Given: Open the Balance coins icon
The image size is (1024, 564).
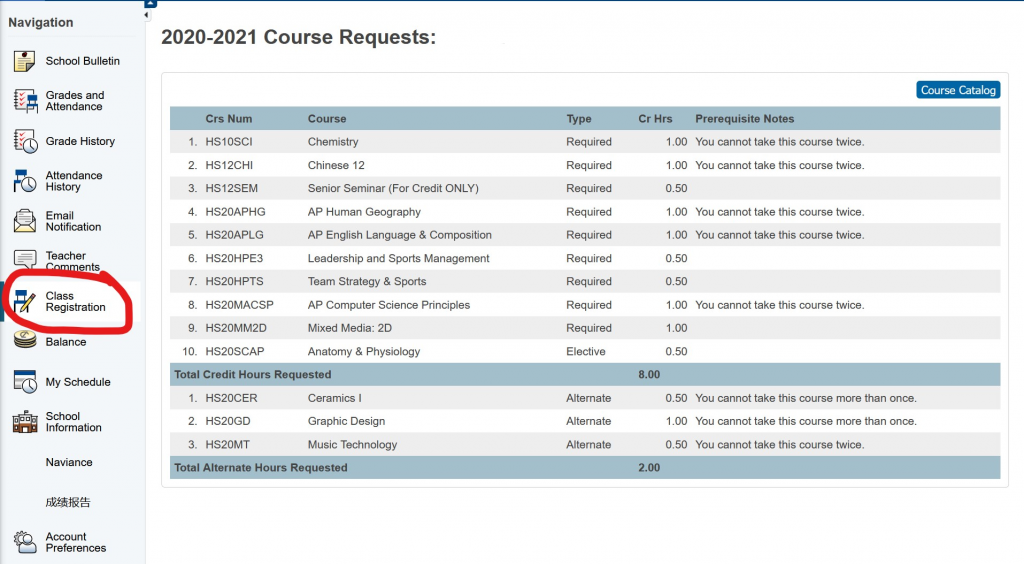Looking at the screenshot, I should [x=25, y=341].
